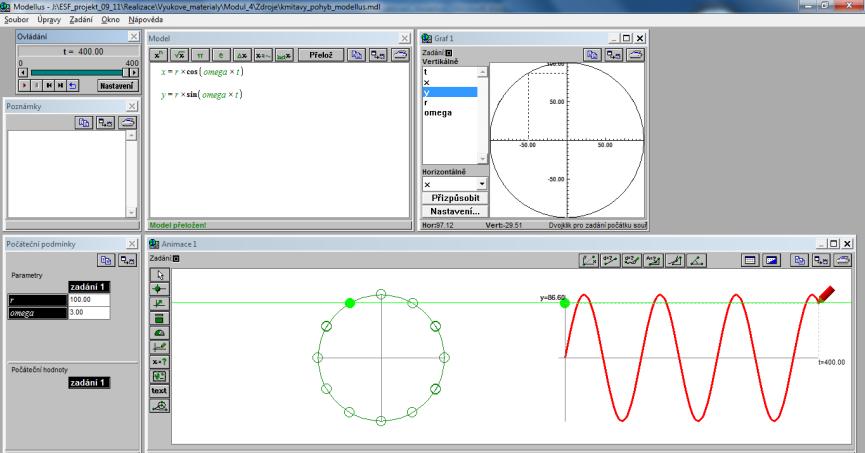Click Přelož to interpret the model
The height and width of the screenshot is (453, 865).
coord(321,55)
